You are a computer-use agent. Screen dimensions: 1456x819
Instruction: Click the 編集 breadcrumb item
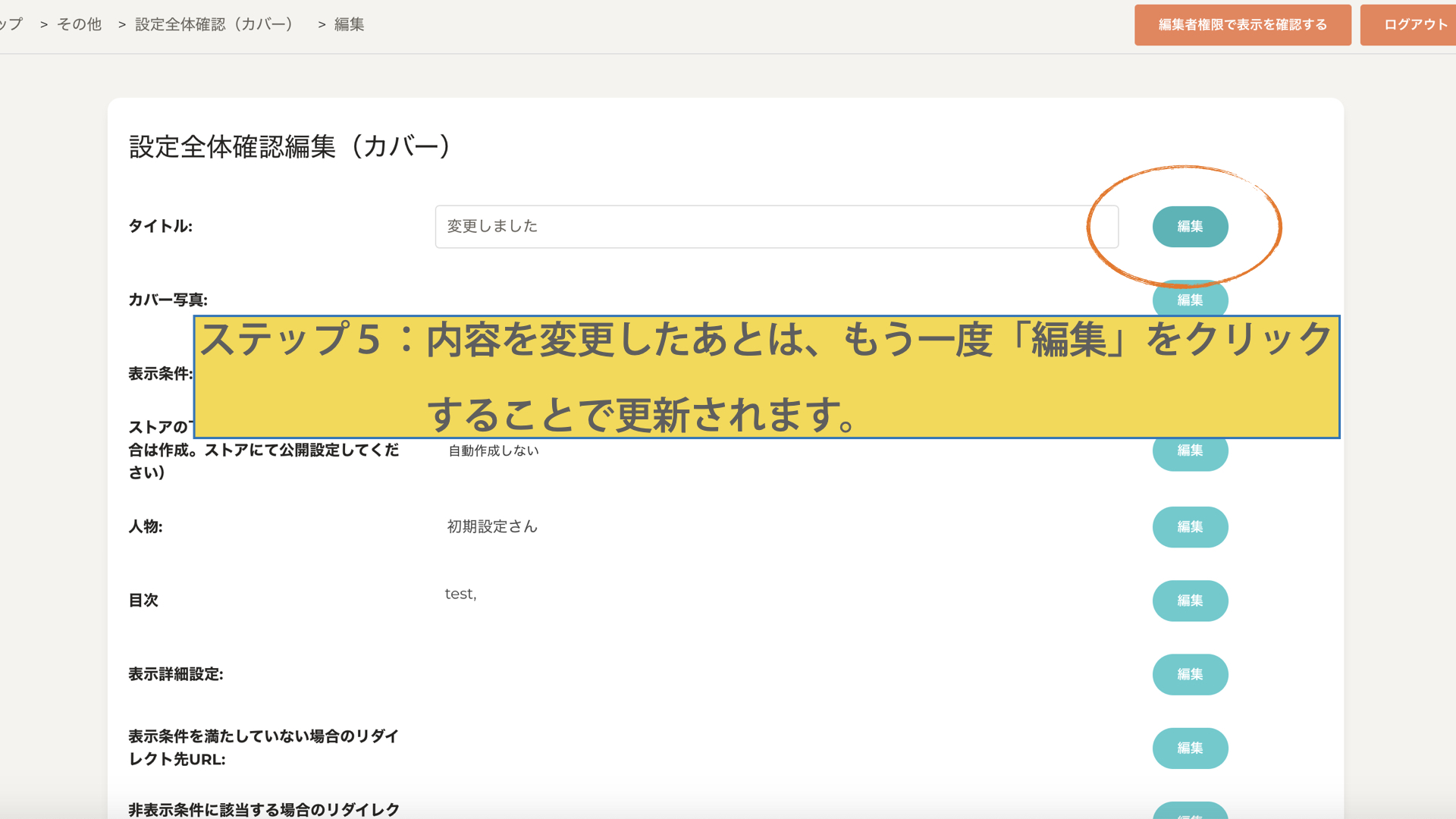click(x=349, y=24)
